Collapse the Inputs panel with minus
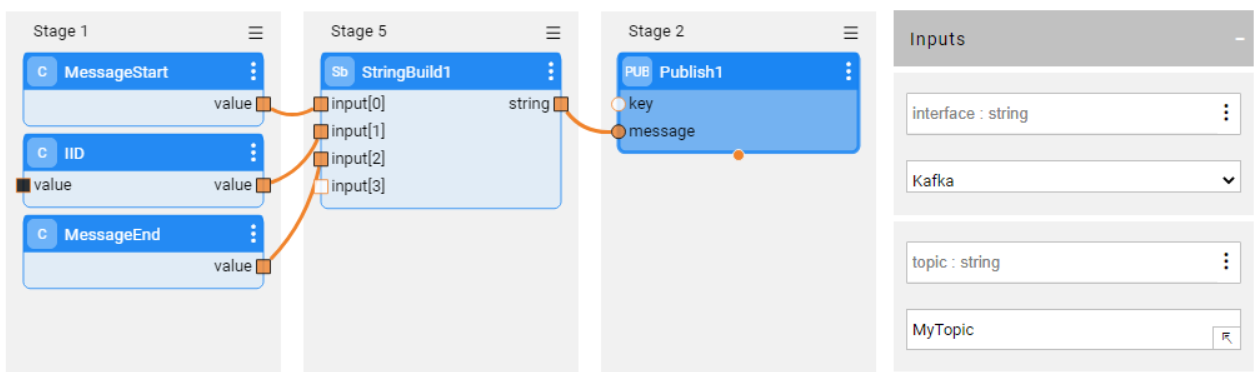The height and width of the screenshot is (372, 1257). (x=1239, y=39)
